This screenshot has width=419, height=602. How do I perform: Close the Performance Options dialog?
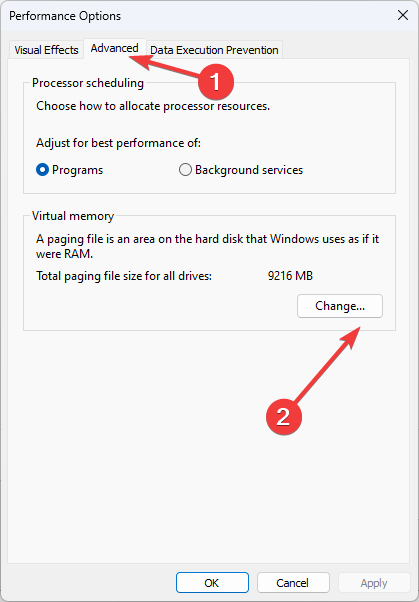(x=403, y=15)
